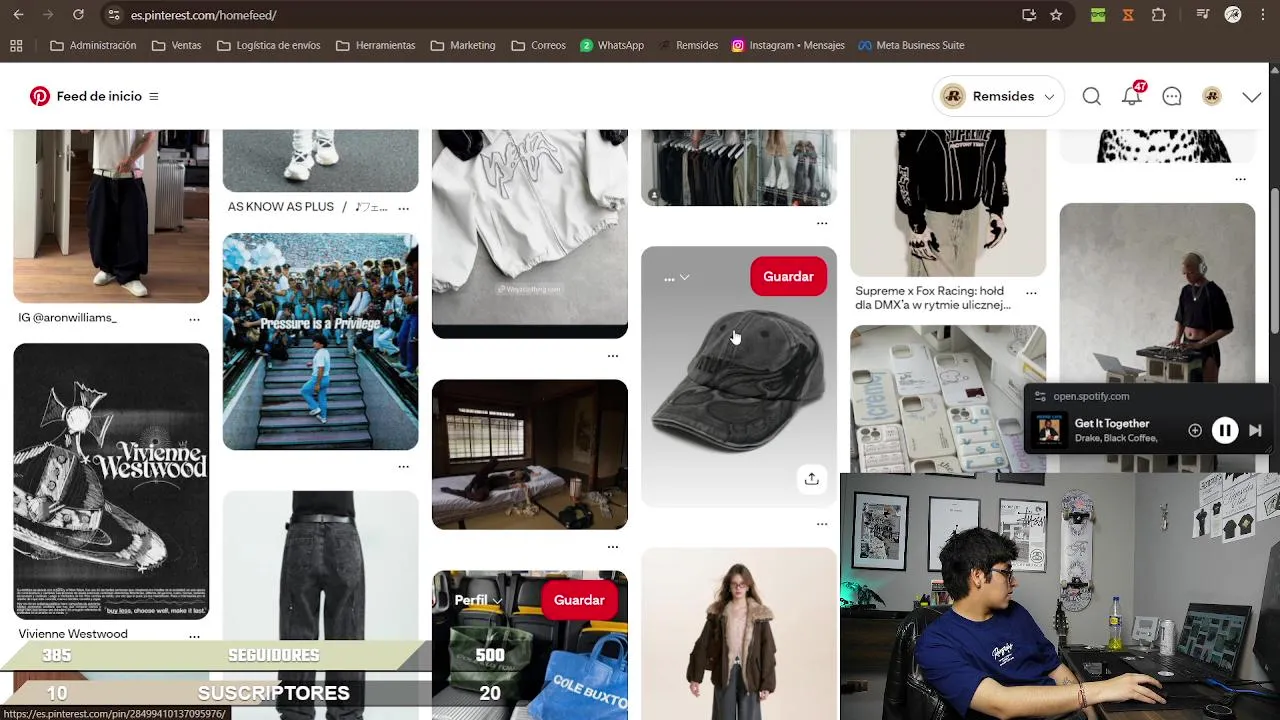Bookmark this page with the star icon
This screenshot has width=1280, height=720.
click(x=1056, y=15)
